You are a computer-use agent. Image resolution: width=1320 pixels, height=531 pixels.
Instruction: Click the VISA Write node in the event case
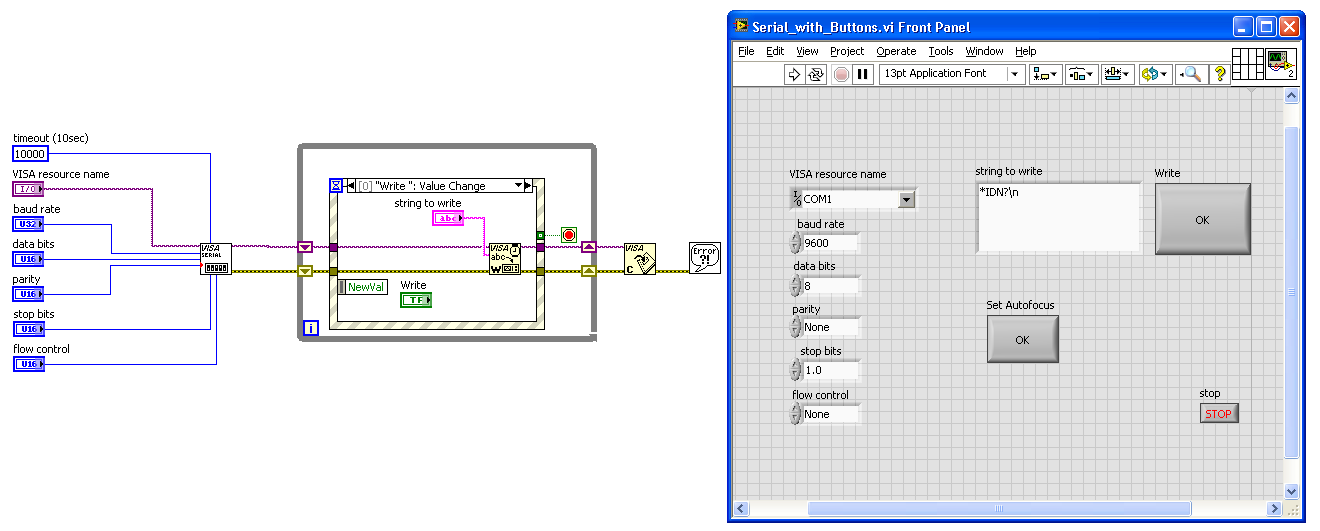point(505,258)
